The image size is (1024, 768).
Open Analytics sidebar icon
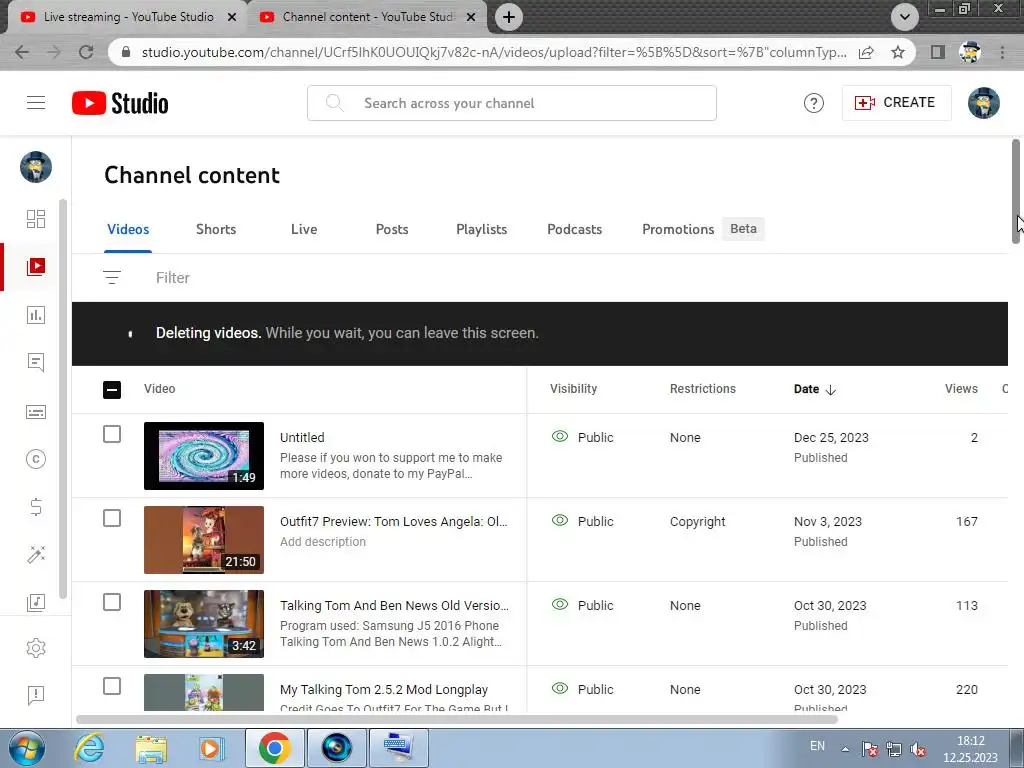(x=36, y=315)
